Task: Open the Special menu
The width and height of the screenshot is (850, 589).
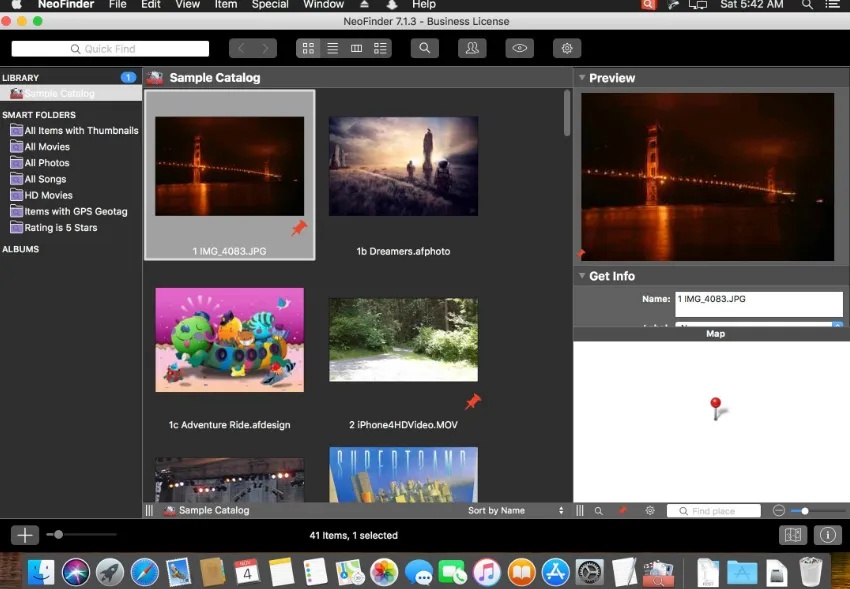Action: (270, 5)
